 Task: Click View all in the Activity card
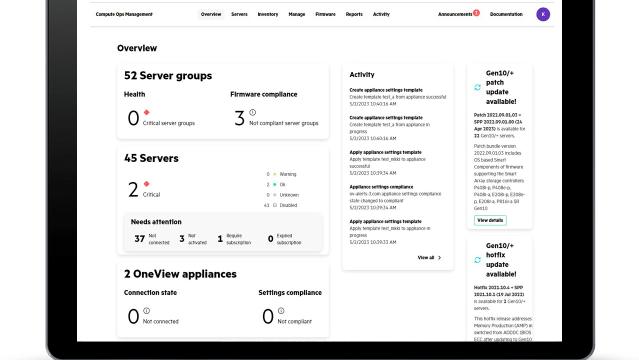click(425, 258)
